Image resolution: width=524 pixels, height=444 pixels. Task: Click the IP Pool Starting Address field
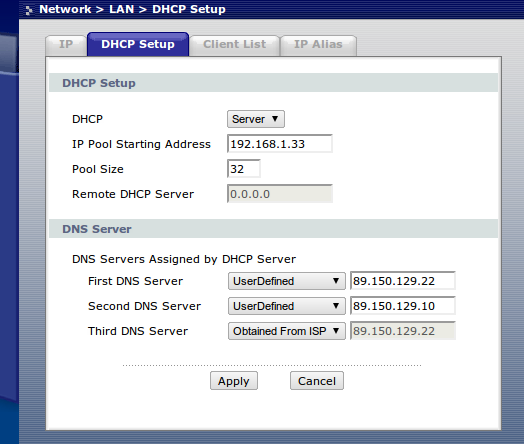[x=280, y=144]
